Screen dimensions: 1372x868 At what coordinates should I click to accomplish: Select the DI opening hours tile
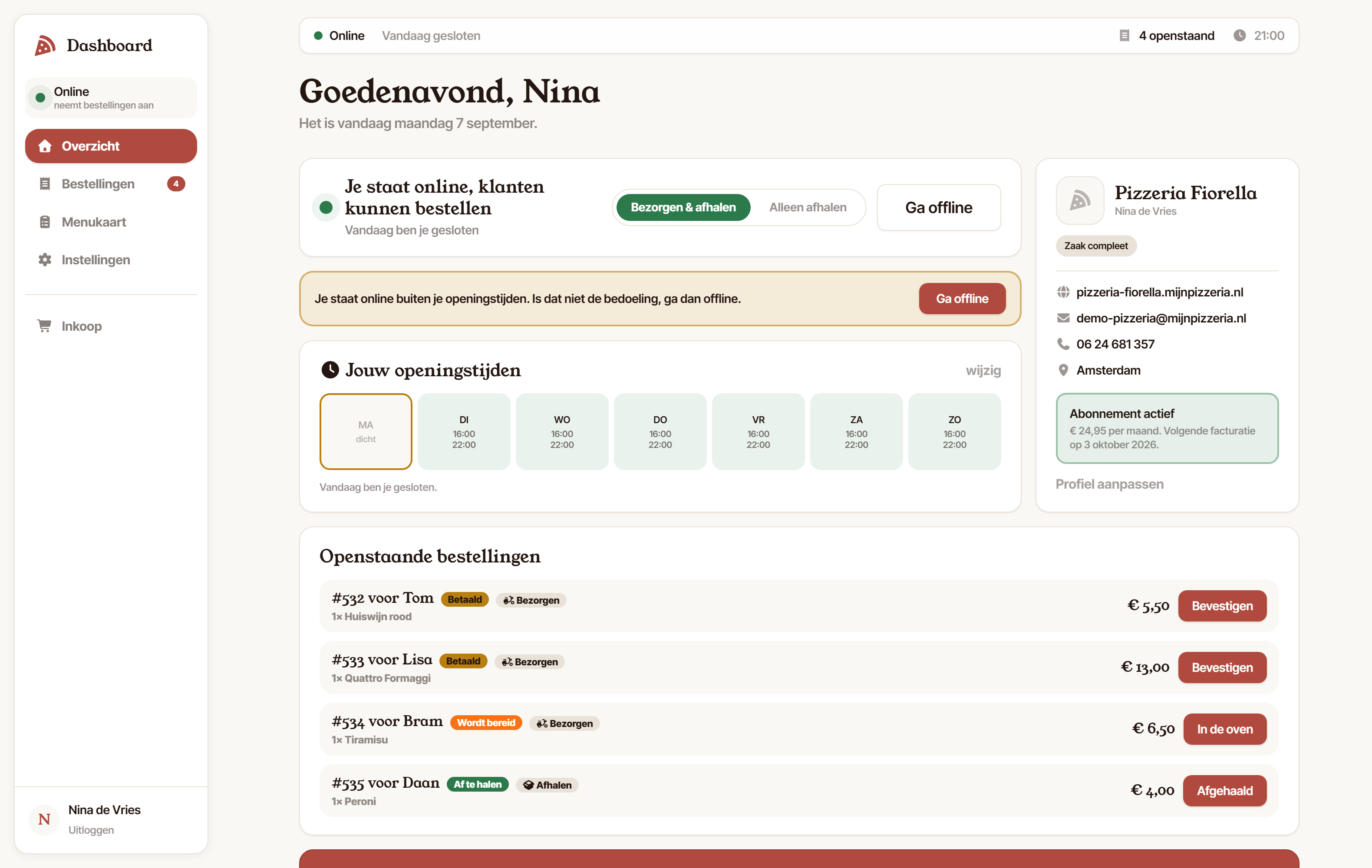point(464,432)
